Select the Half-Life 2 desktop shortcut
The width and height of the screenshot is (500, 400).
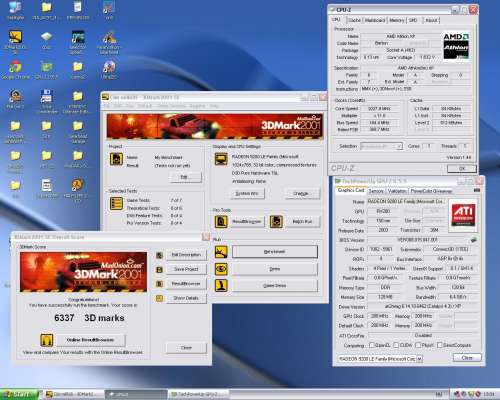[77, 190]
